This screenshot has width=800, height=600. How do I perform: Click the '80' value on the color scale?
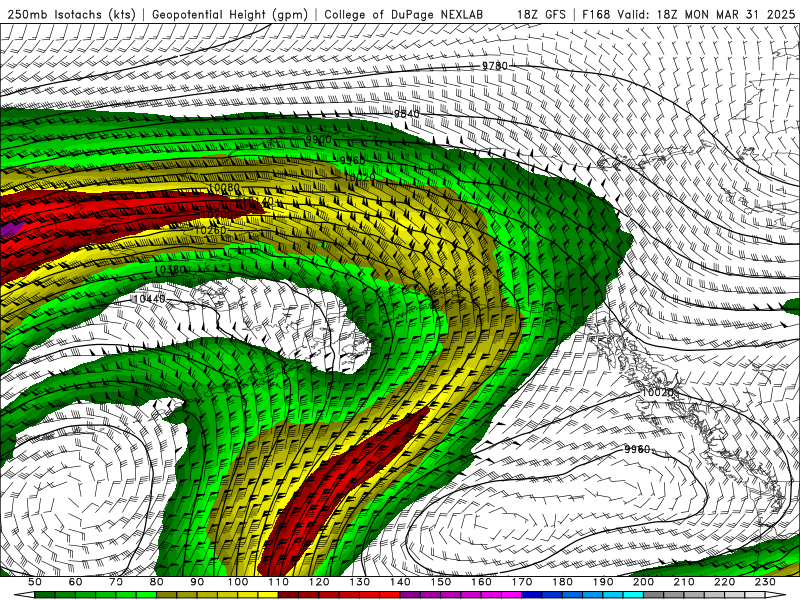[x=157, y=582]
